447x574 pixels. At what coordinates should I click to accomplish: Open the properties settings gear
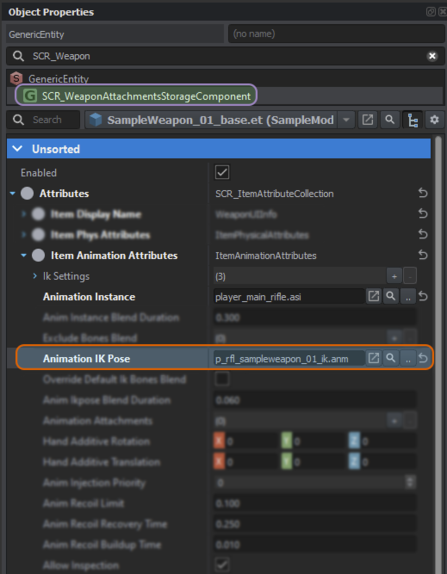(x=434, y=120)
